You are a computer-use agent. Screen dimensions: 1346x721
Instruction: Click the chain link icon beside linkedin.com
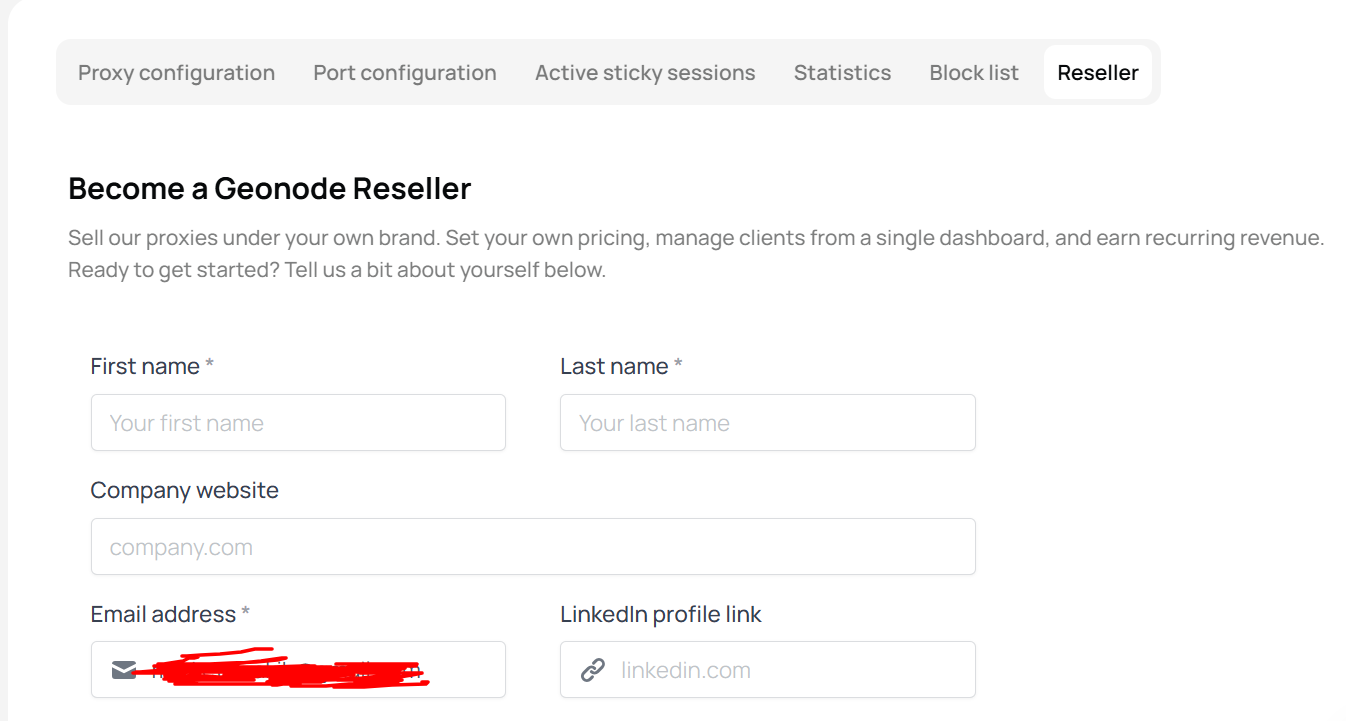(593, 670)
